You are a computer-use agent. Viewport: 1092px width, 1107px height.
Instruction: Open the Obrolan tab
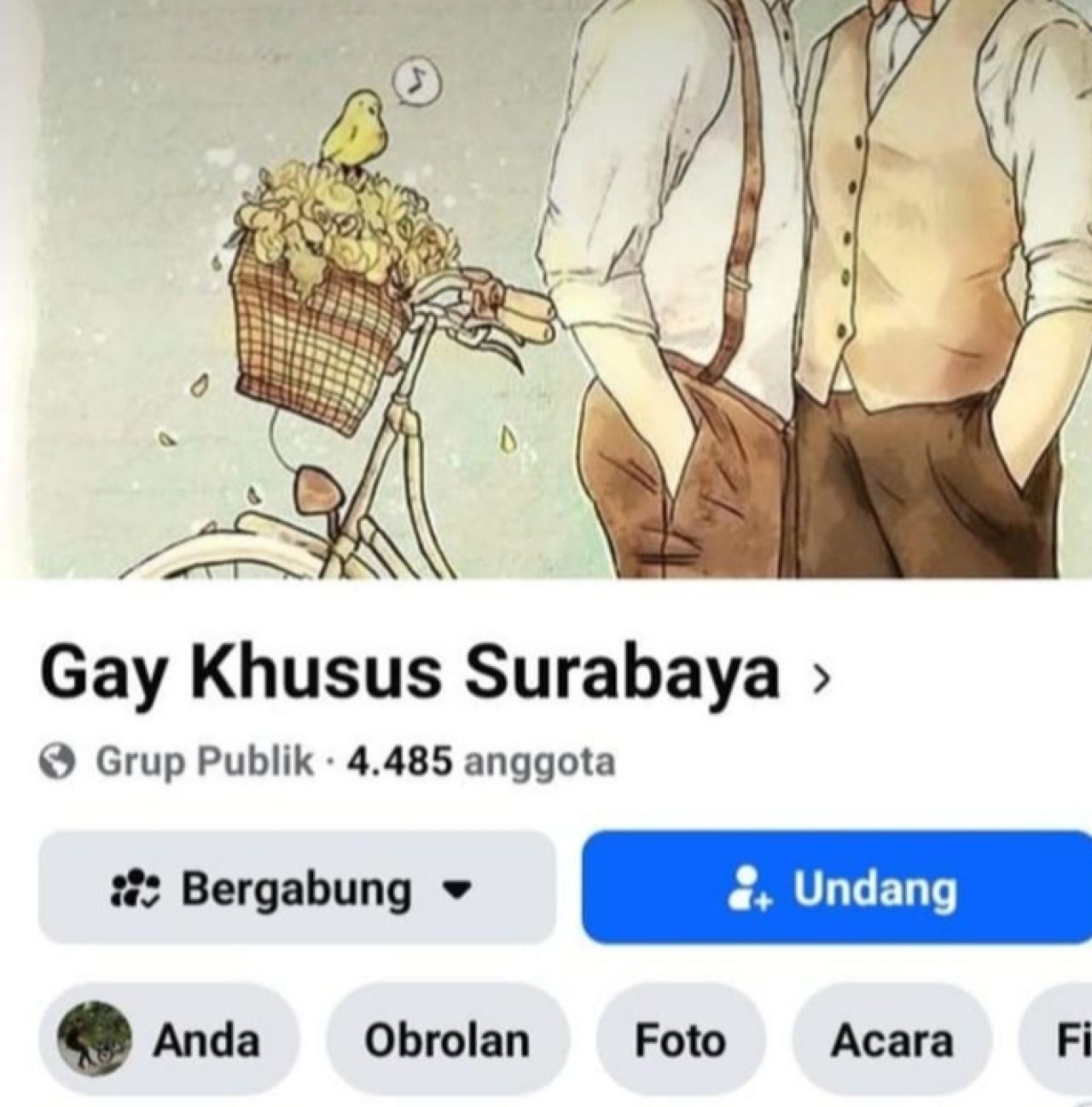coord(447,1040)
